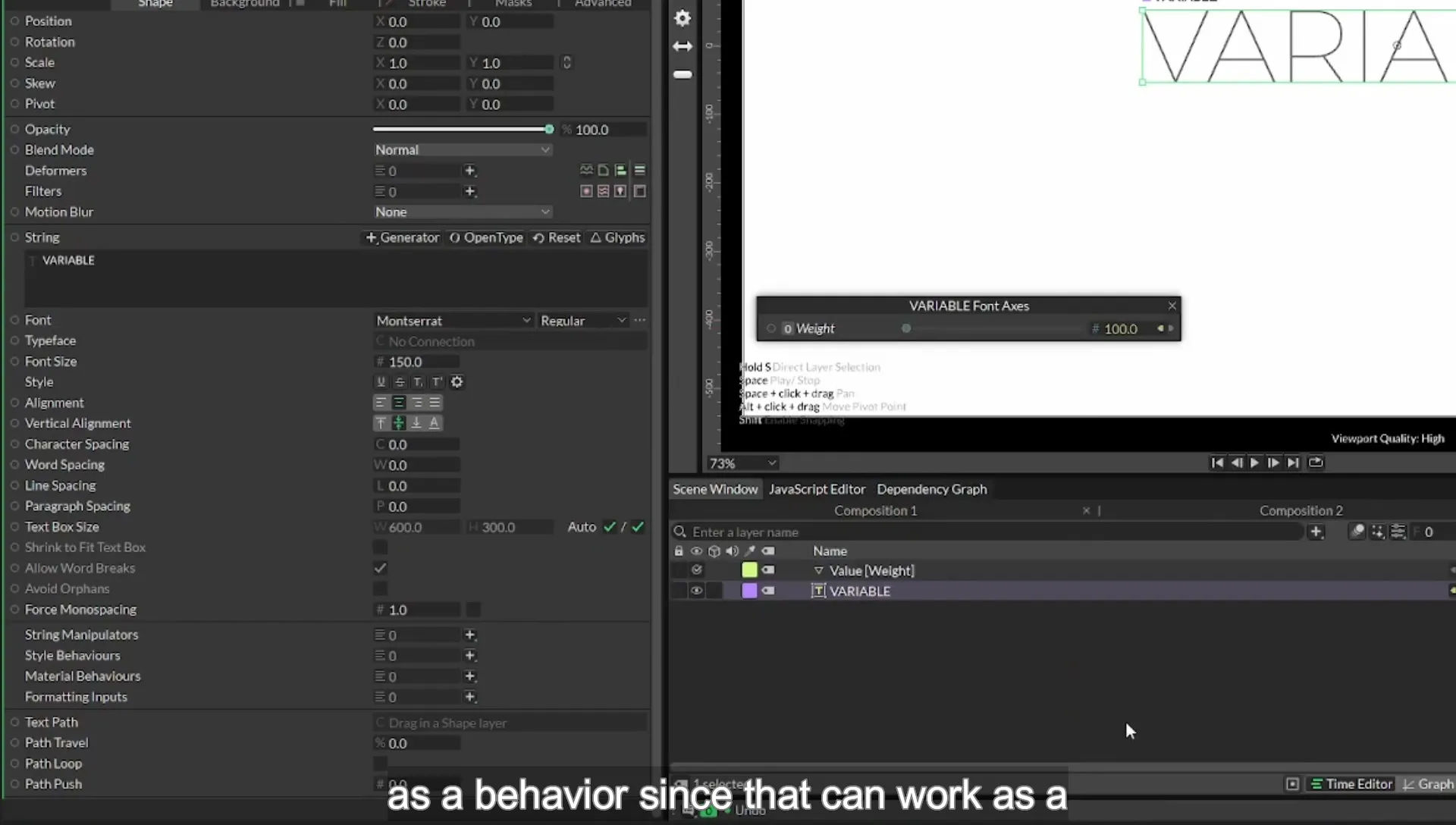1456x825 pixels.
Task: Set vertical alignment to baseline A
Action: click(x=435, y=423)
